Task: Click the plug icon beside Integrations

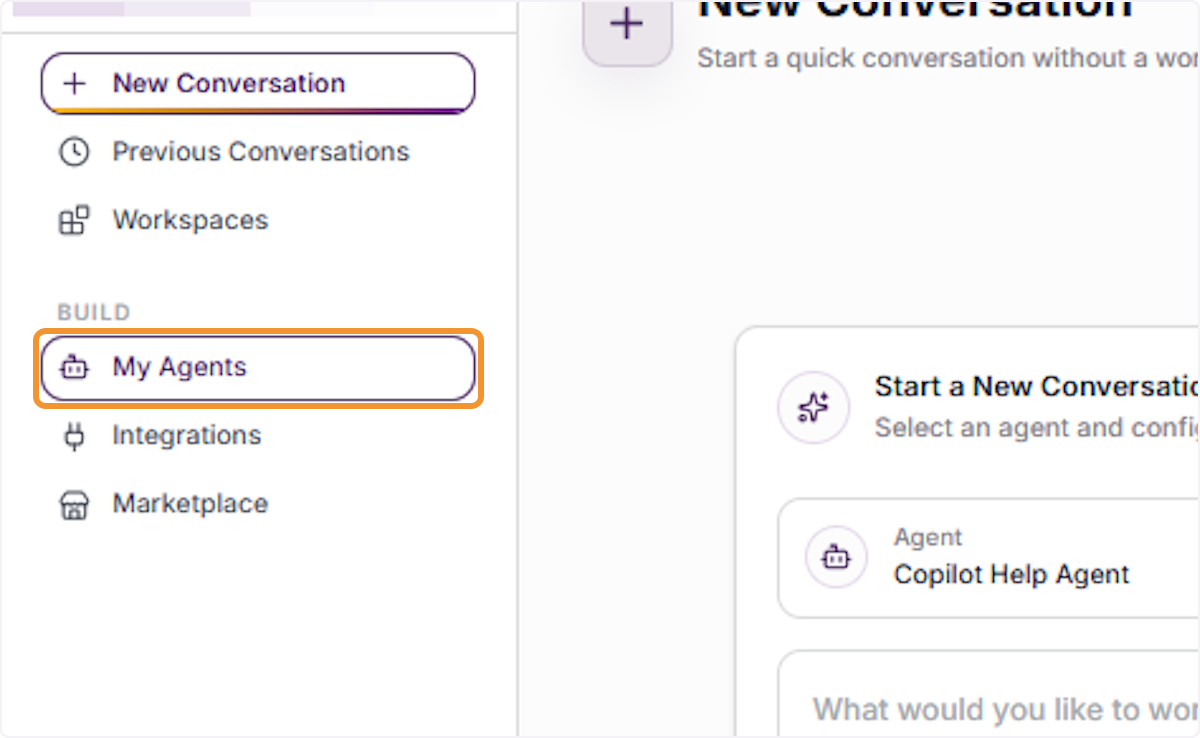Action: click(75, 436)
